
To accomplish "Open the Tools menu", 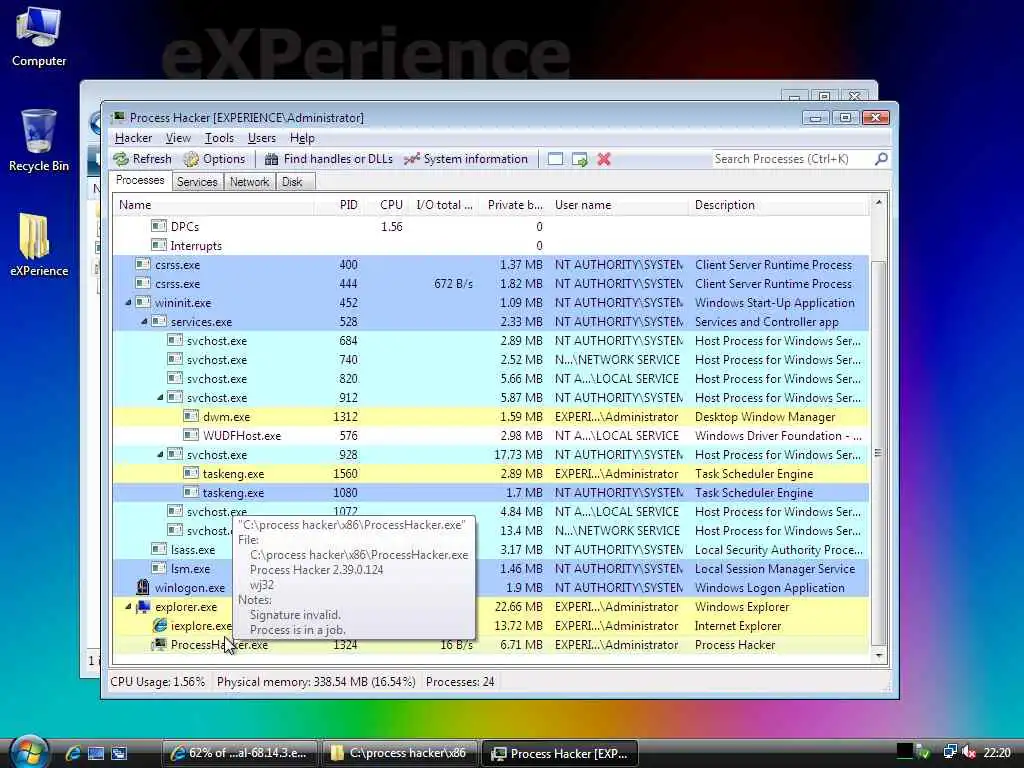I will (219, 138).
